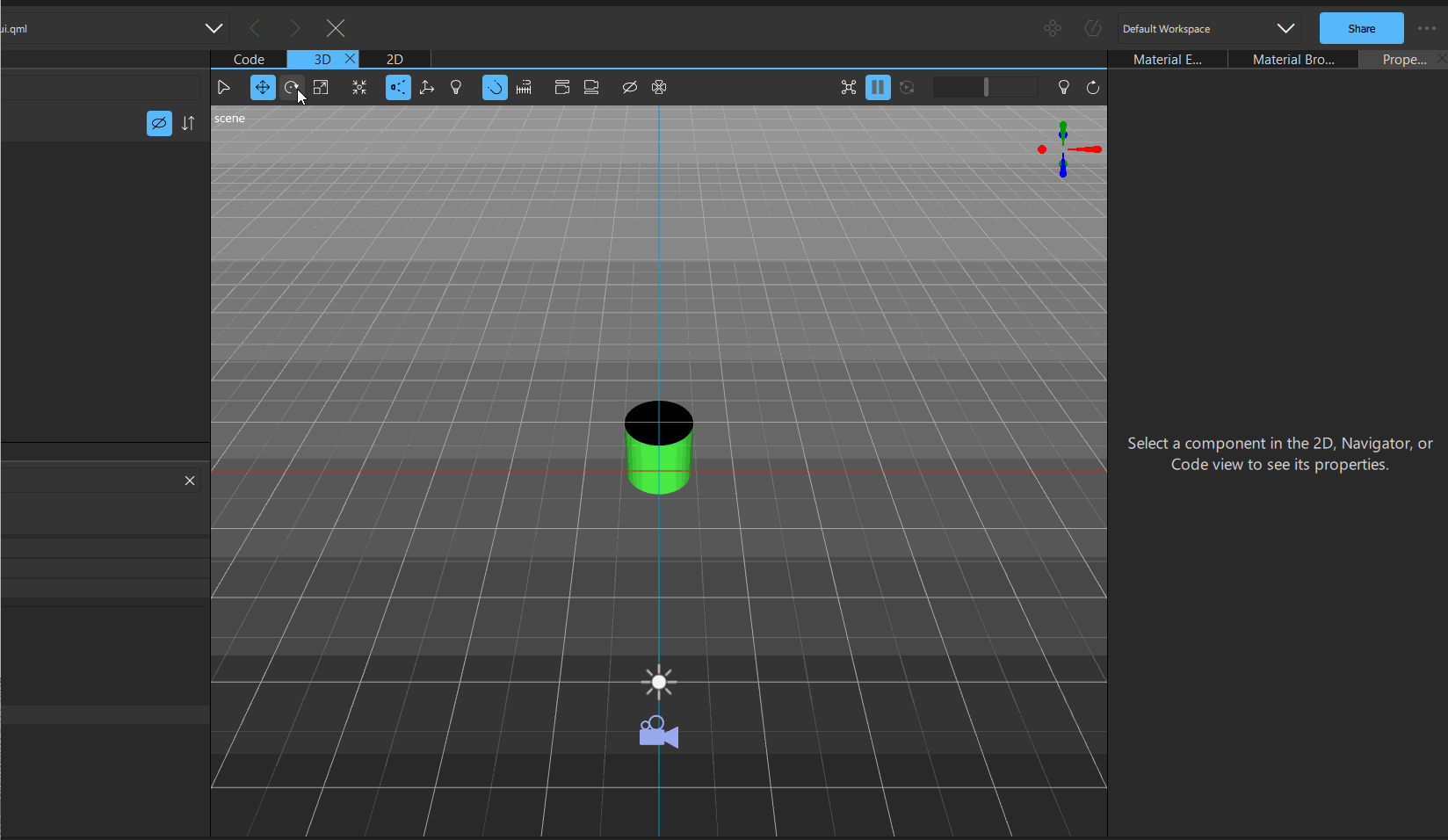Select the item selection arrow tool
Screen dimensions: 1448x840
click(x=223, y=87)
